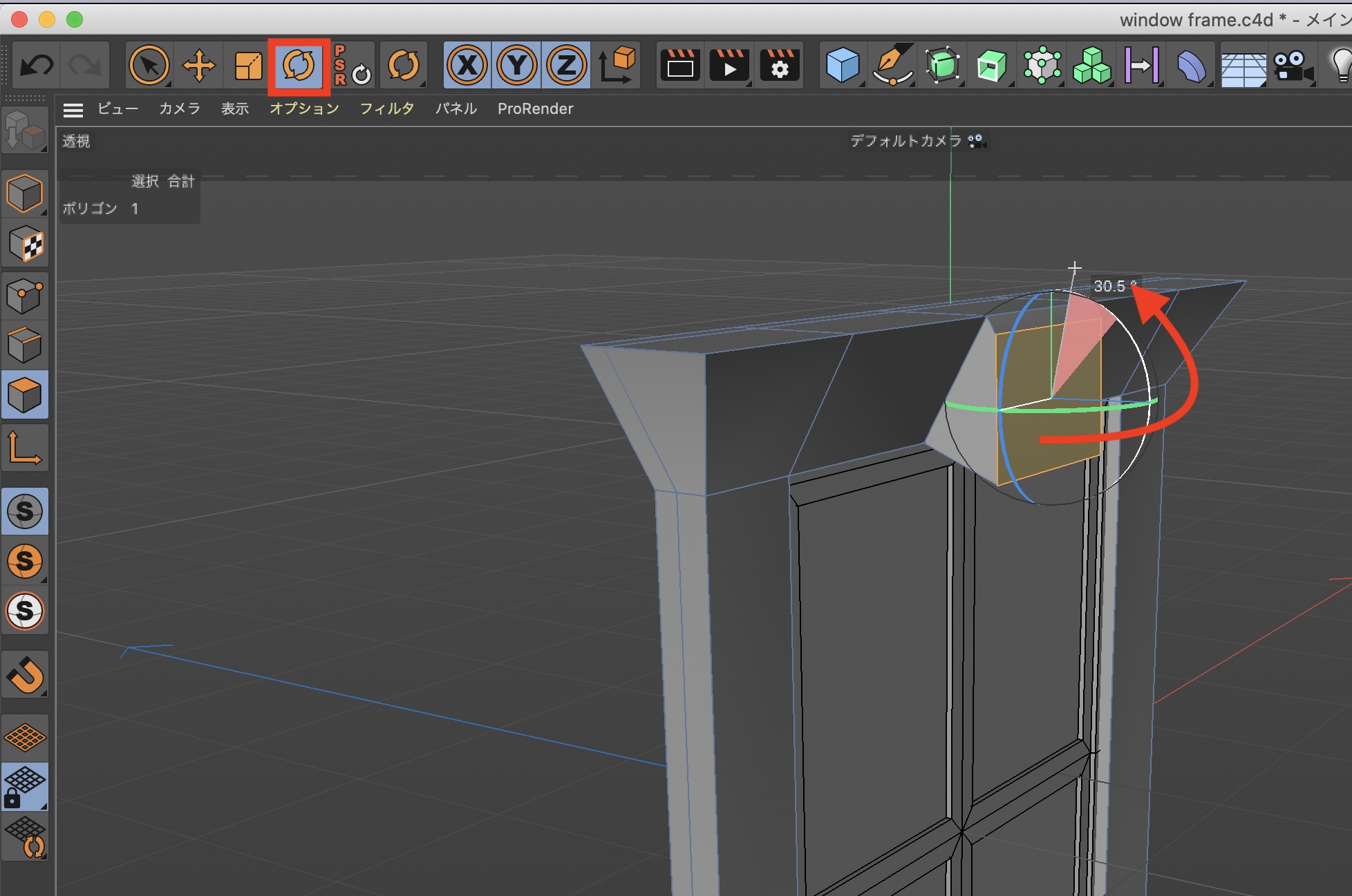This screenshot has height=896, width=1352.
Task: Select the Rotate tool in toolbar
Action: [299, 66]
